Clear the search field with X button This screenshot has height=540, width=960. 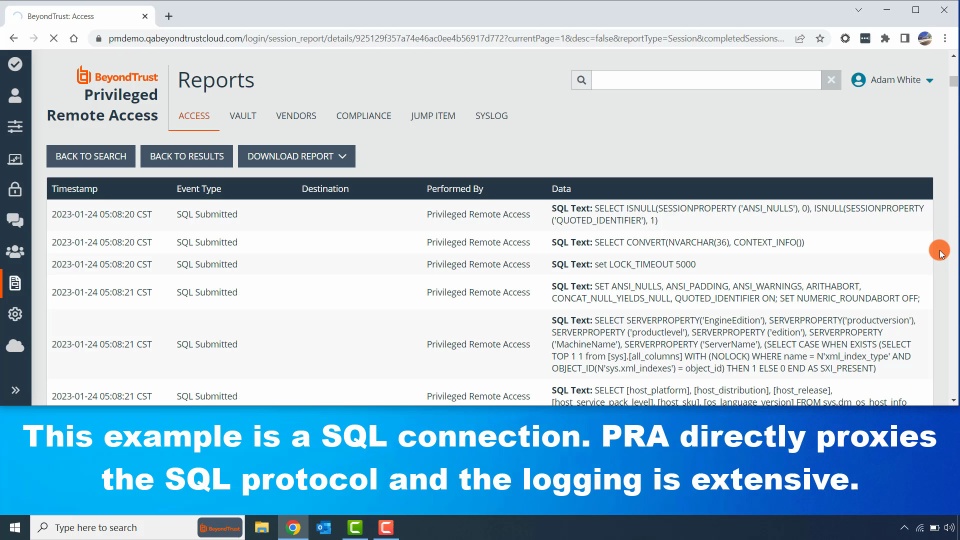point(831,80)
